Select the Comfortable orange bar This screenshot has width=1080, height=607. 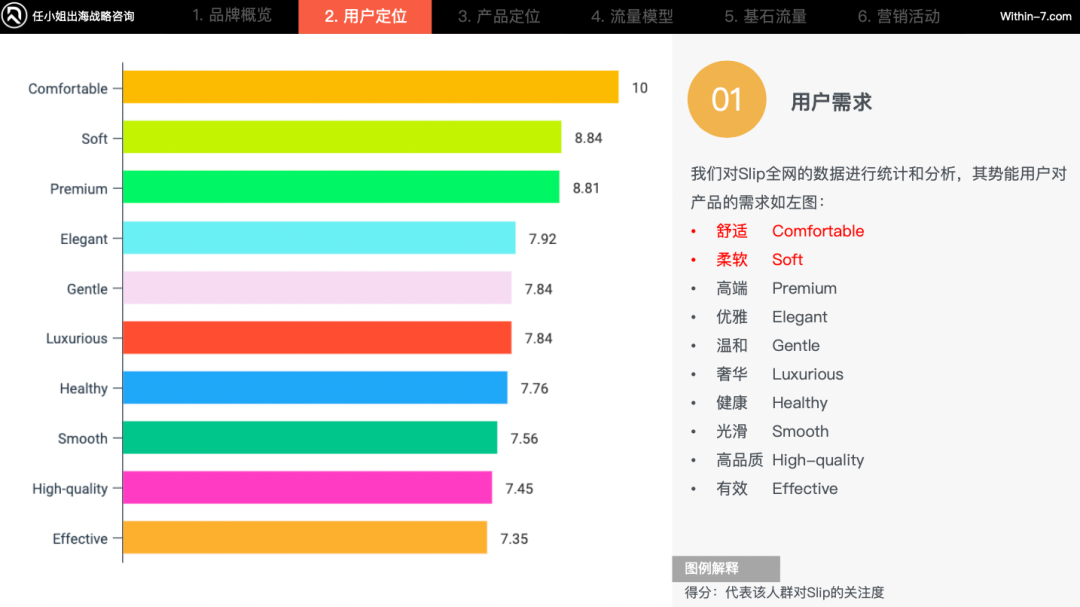pos(370,88)
